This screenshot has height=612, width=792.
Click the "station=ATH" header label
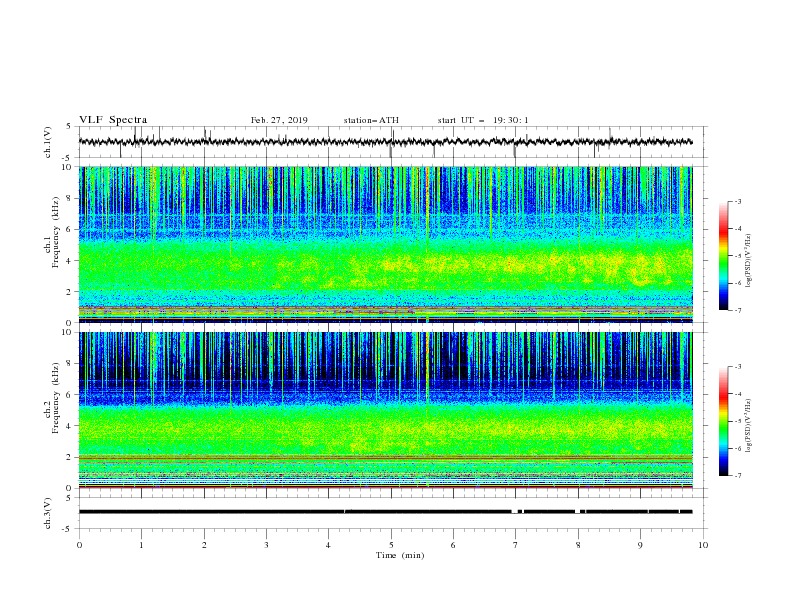tap(371, 120)
